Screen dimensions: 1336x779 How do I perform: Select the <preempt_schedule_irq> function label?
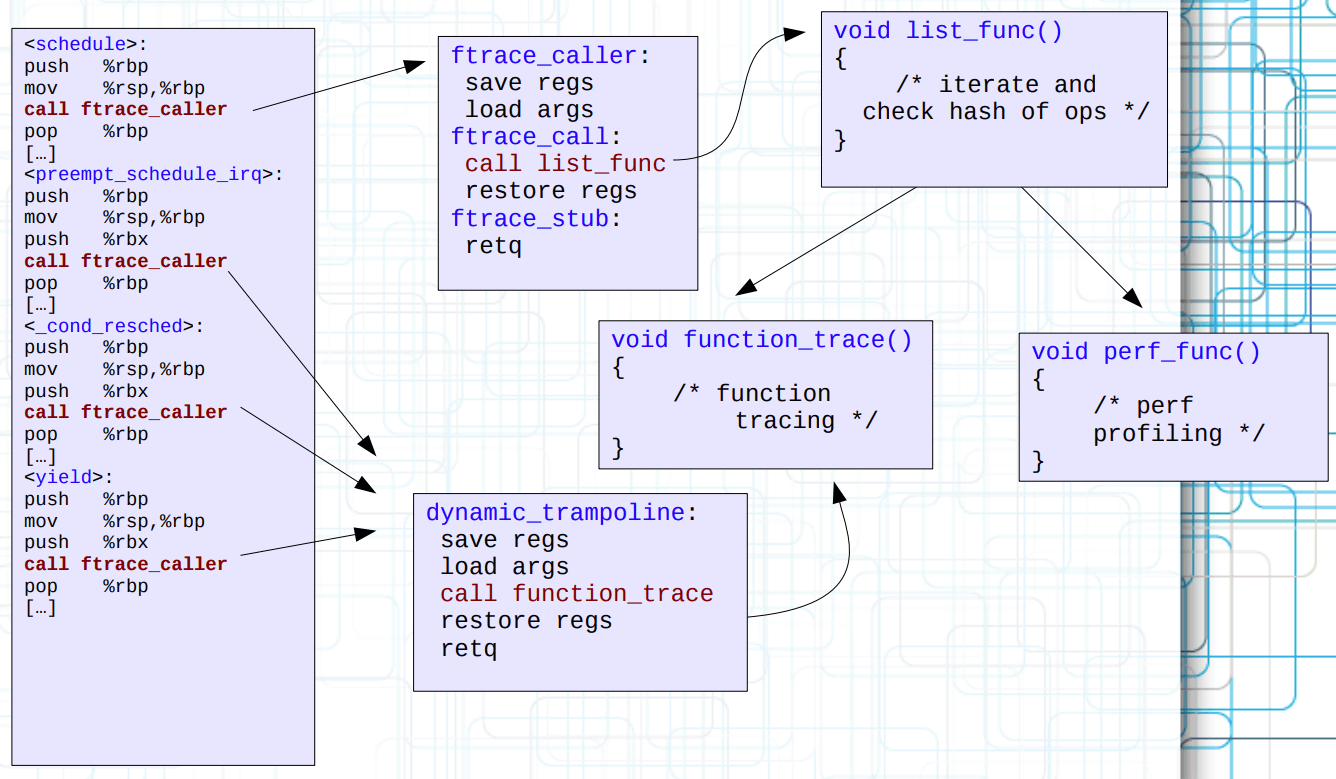(153, 174)
